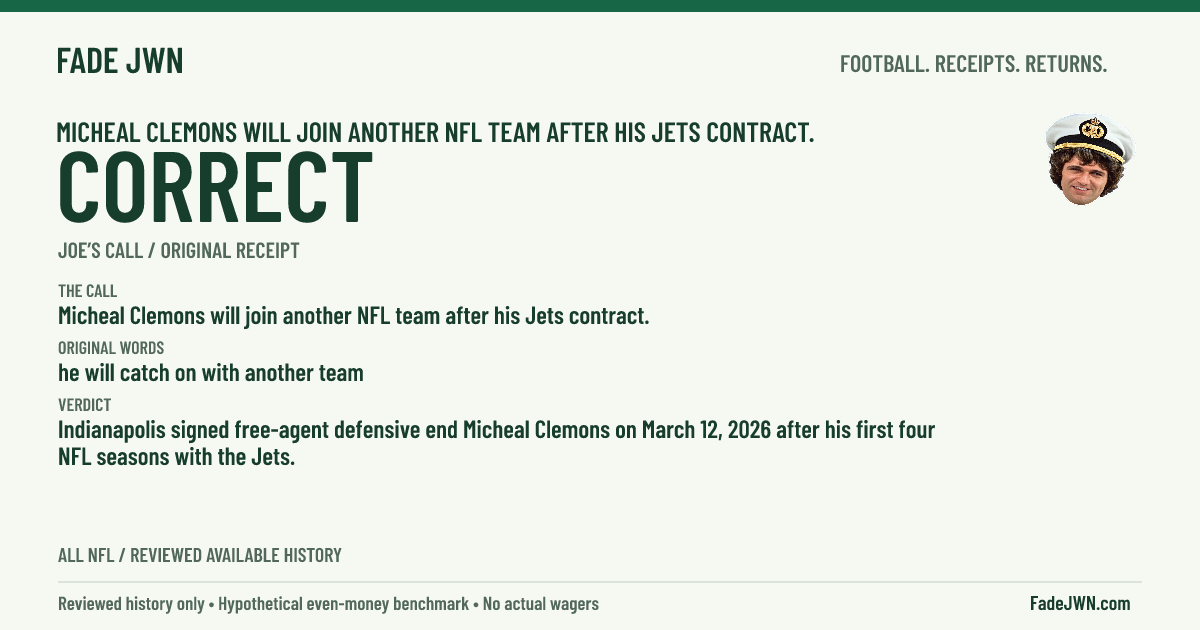1200x630 pixels.
Task: Click THE CALL section label
Action: [87, 291]
